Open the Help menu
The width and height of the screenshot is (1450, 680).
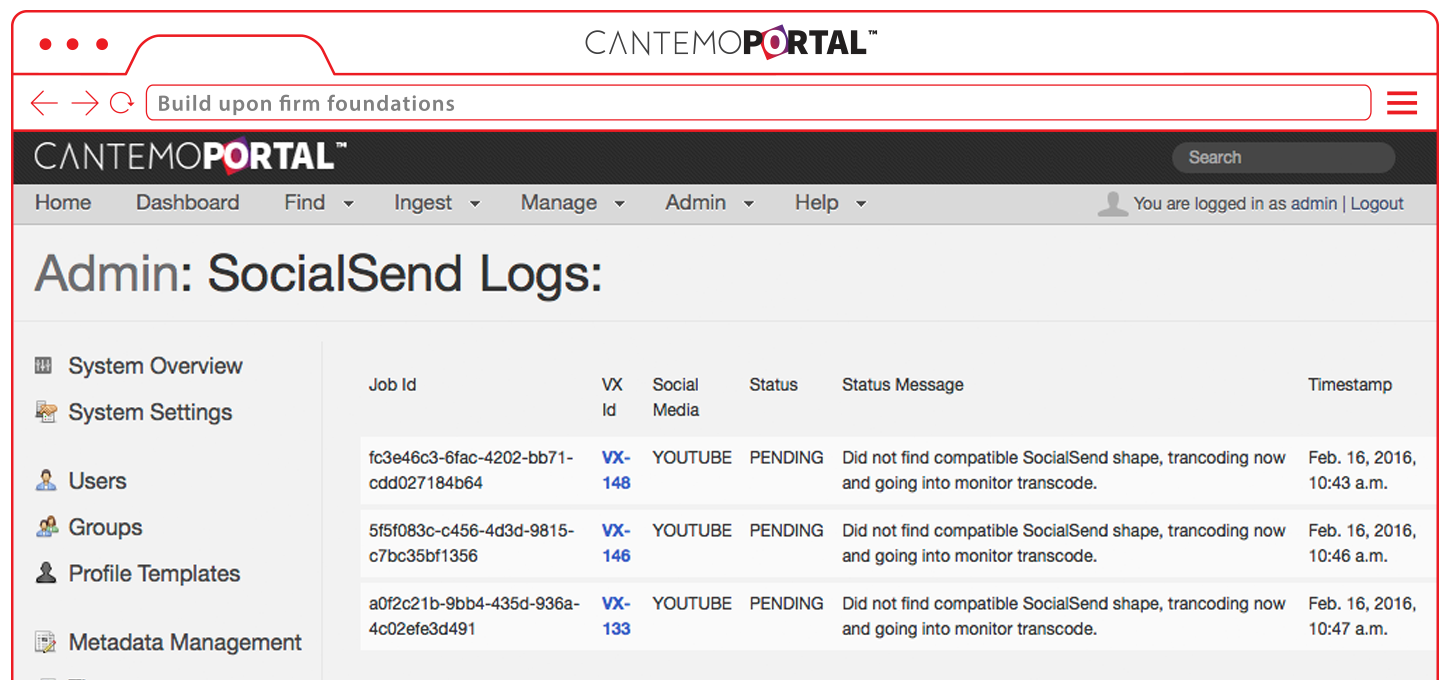coord(817,202)
